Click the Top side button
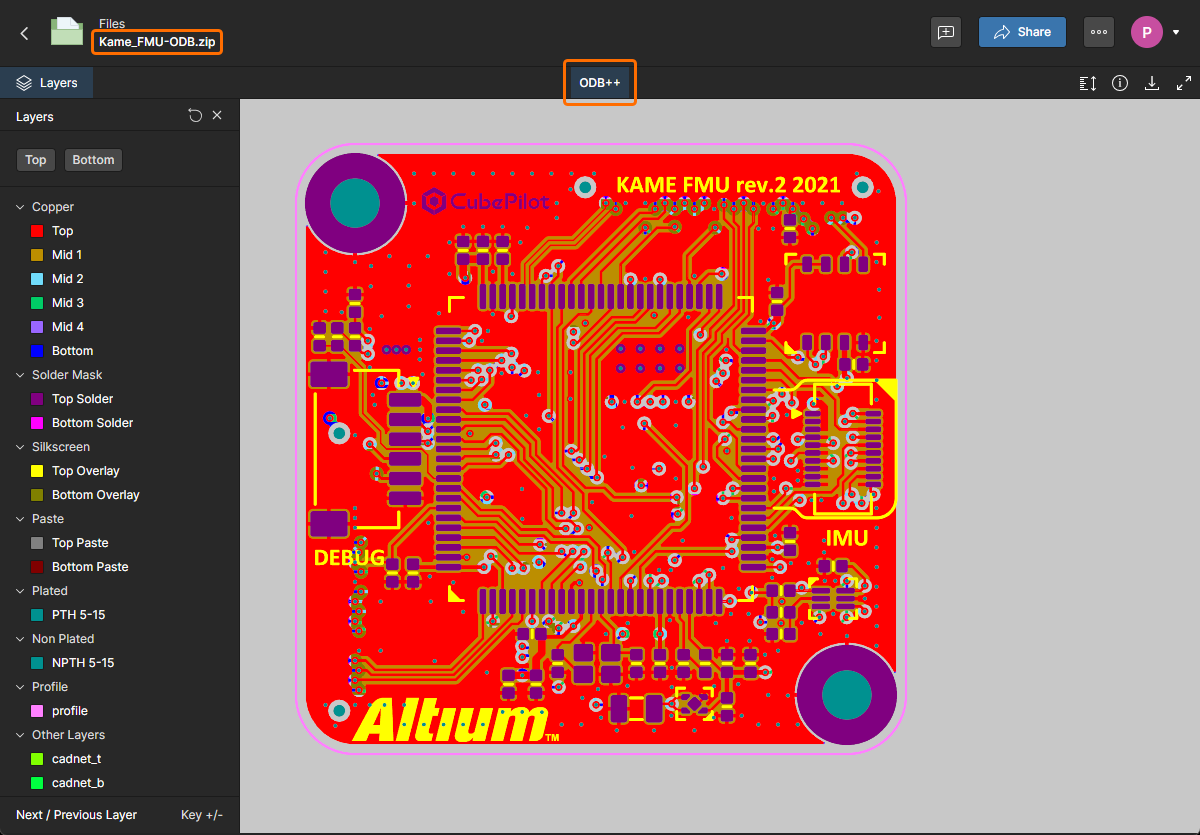Viewport: 1200px width, 835px height. click(36, 160)
